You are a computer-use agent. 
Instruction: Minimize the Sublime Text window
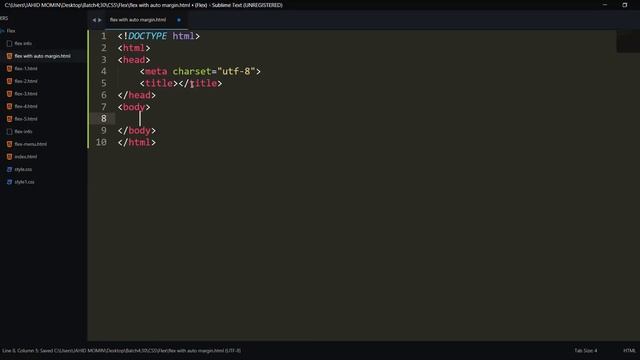(605, 5)
